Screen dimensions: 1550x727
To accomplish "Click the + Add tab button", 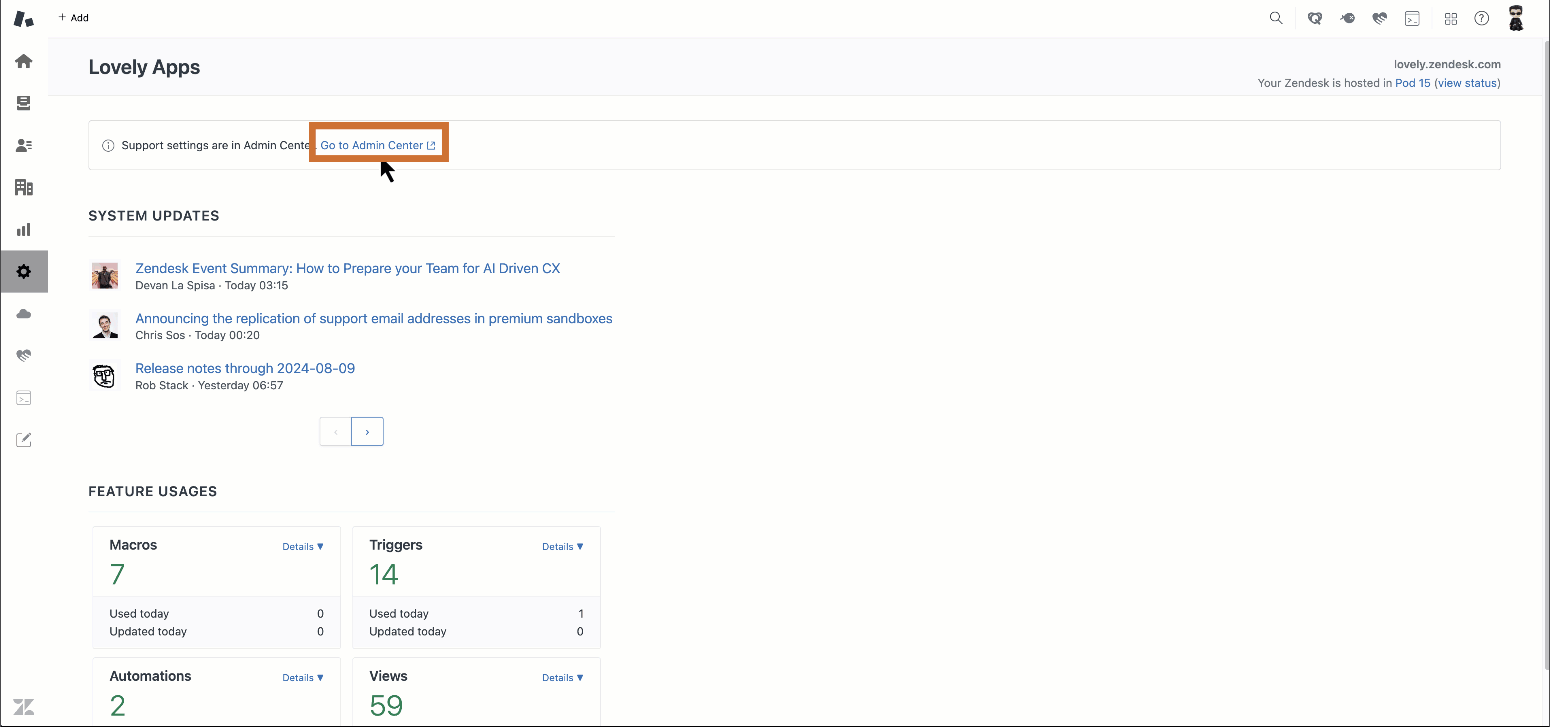I will [74, 18].
